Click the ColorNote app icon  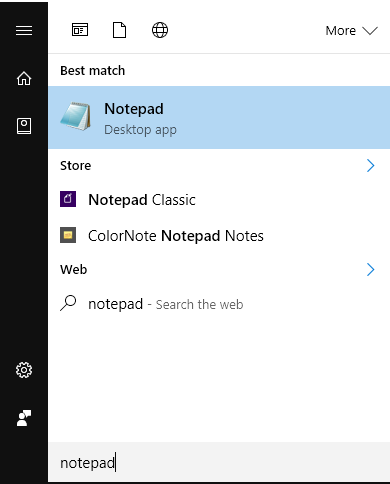[68, 235]
